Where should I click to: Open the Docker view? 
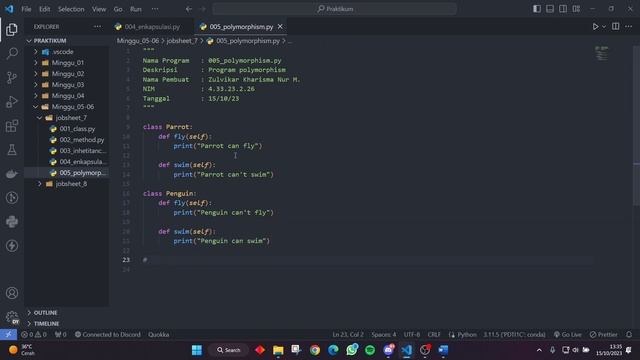click(12, 174)
